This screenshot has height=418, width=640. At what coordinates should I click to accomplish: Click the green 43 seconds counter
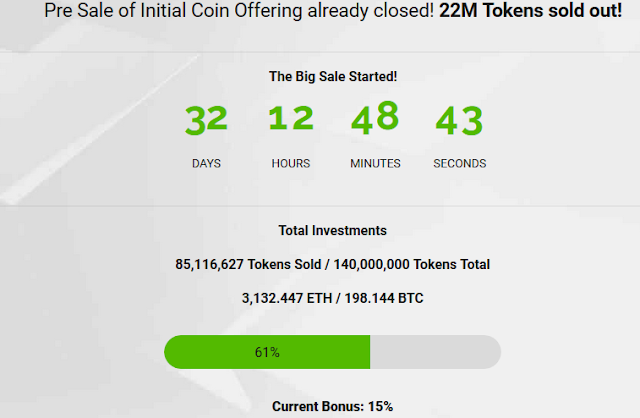(460, 120)
